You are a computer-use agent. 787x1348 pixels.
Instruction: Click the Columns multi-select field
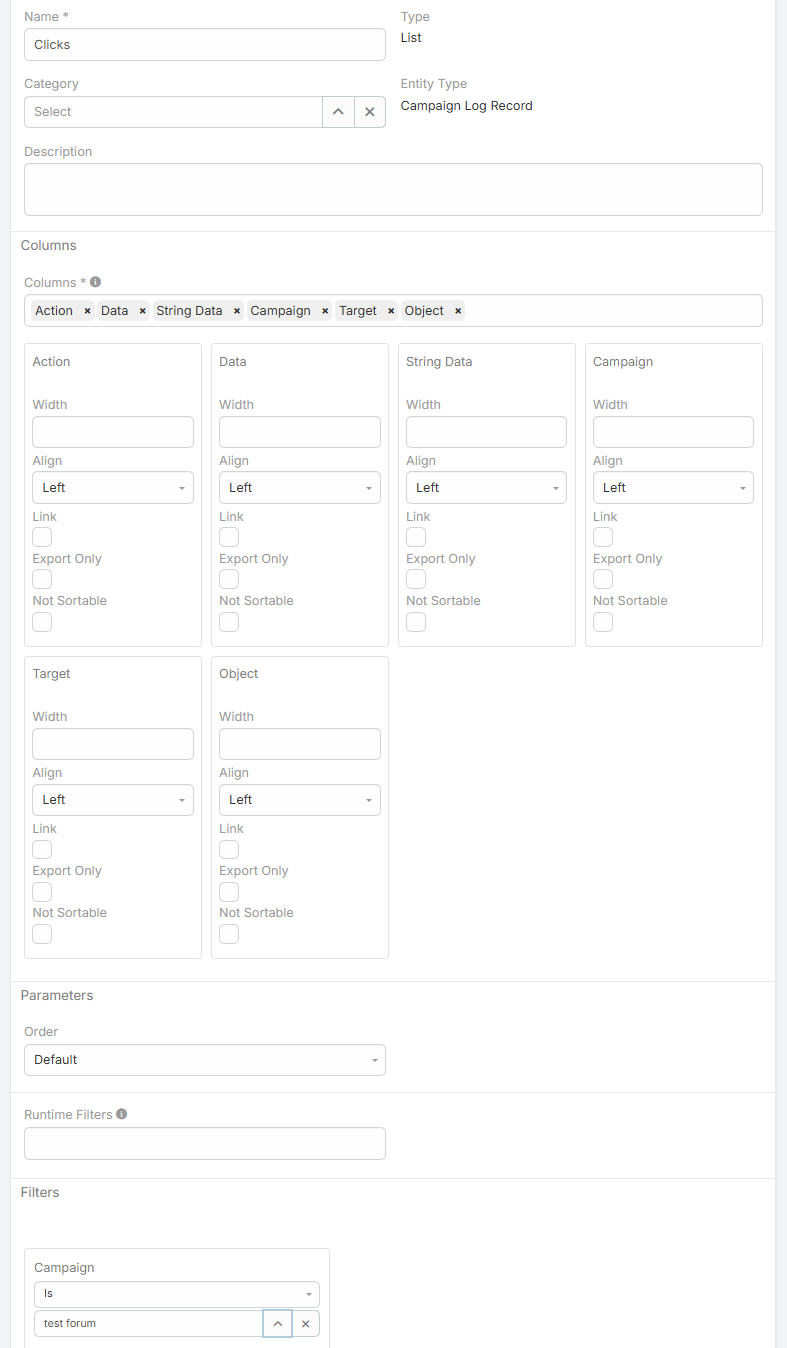click(x=393, y=311)
